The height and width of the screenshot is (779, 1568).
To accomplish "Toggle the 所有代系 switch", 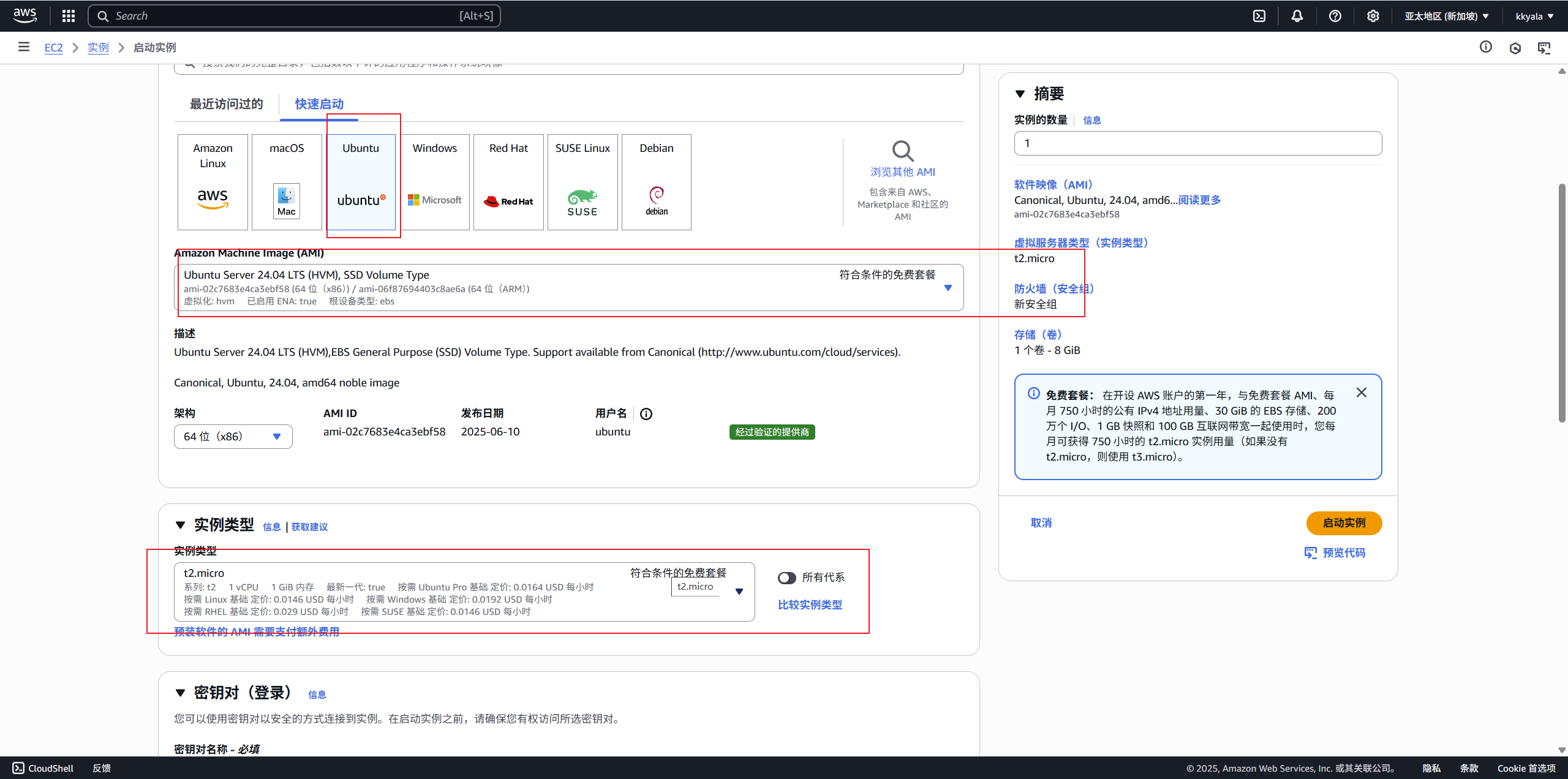I will pyautogui.click(x=787, y=578).
